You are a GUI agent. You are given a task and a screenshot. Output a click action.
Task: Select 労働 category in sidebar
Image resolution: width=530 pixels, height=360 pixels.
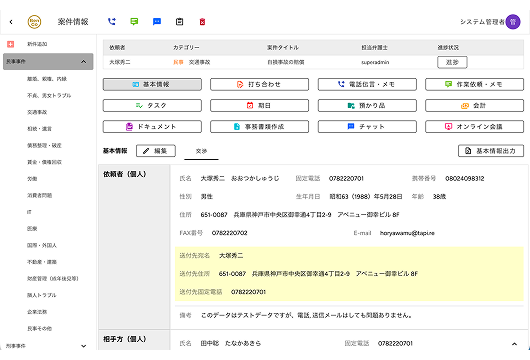(32, 179)
